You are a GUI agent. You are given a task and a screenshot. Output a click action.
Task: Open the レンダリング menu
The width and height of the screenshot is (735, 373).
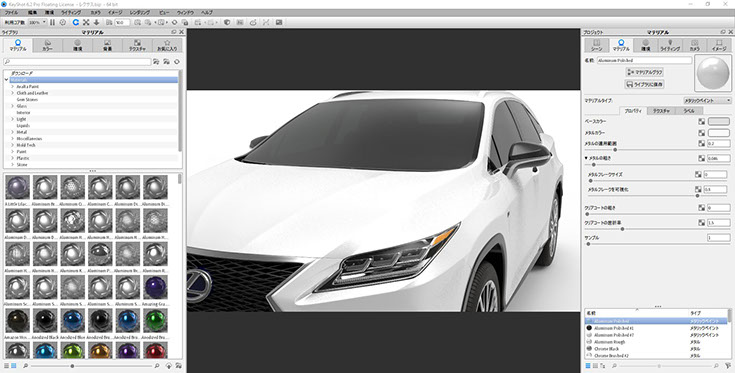pyautogui.click(x=140, y=13)
